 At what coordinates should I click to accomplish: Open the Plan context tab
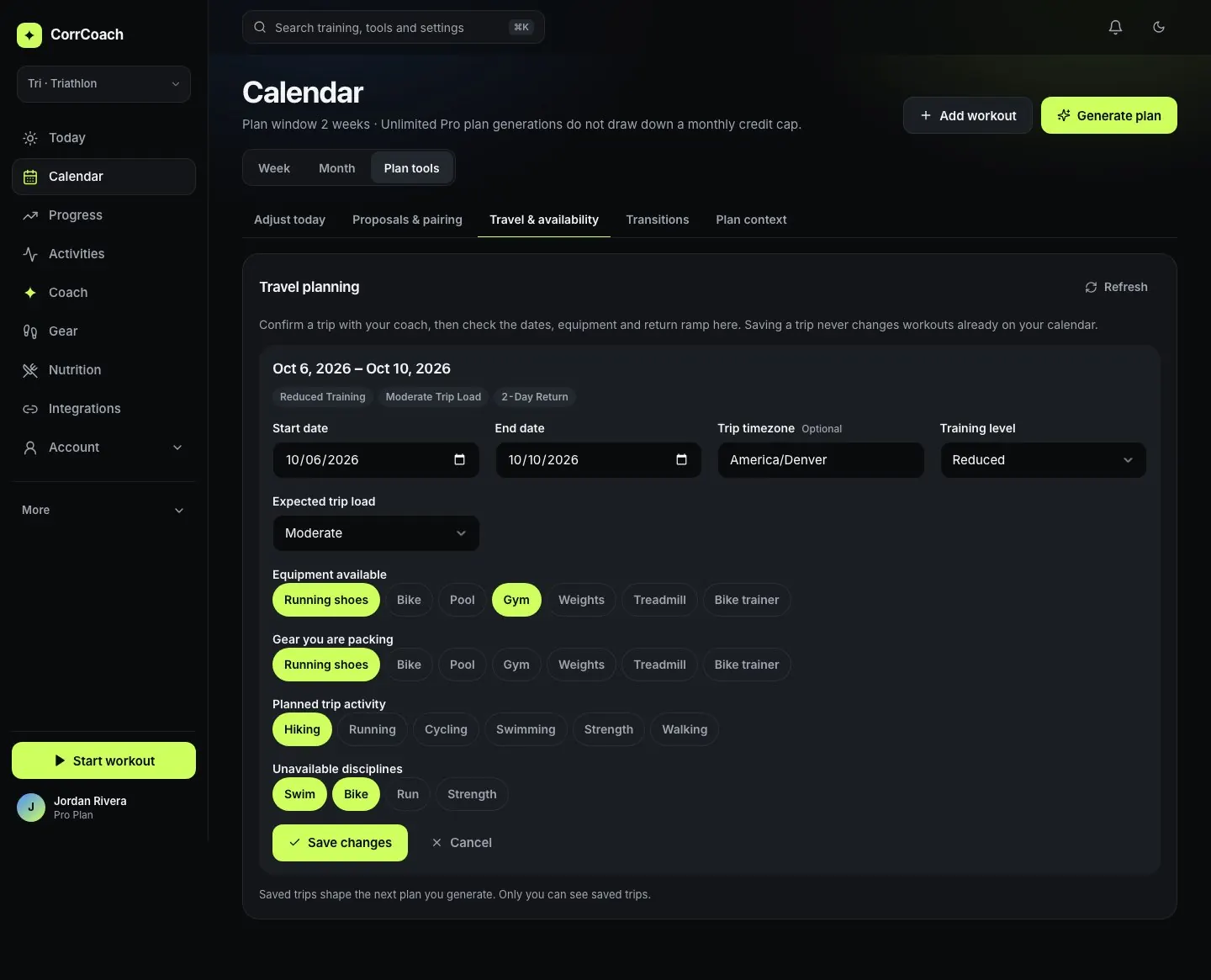[751, 220]
